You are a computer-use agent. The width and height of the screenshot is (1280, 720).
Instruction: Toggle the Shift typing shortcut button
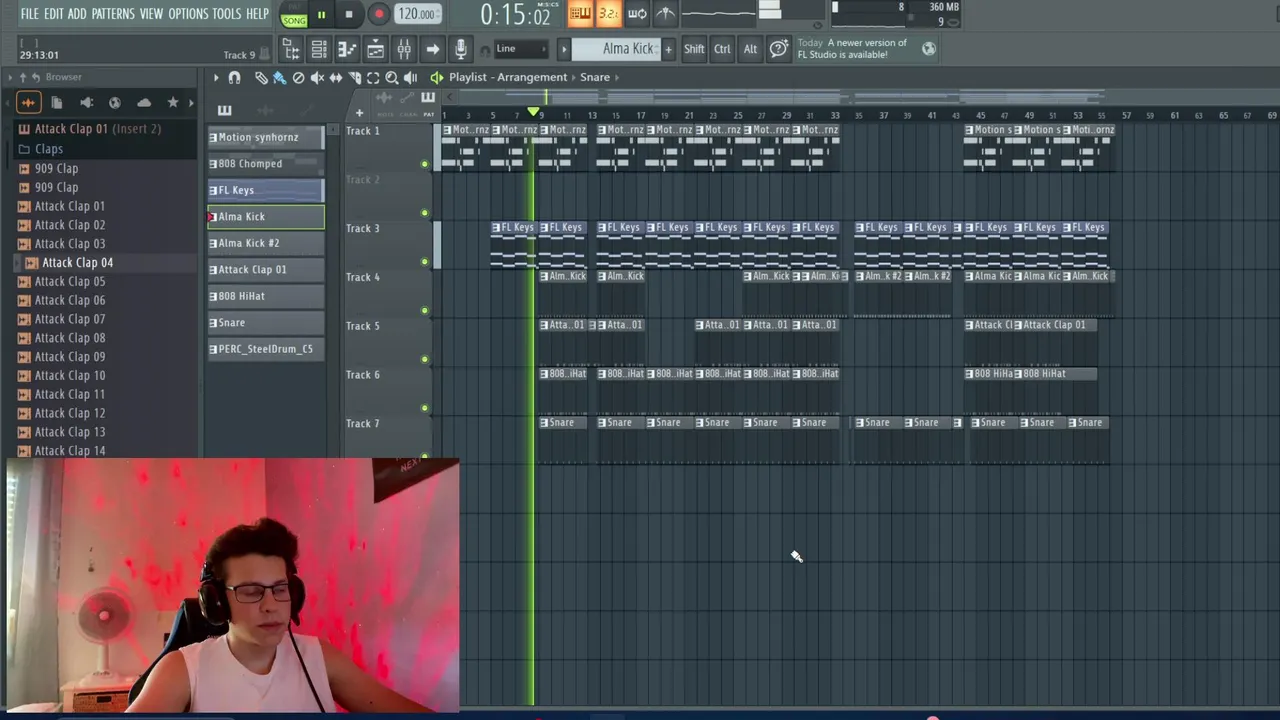[694, 49]
